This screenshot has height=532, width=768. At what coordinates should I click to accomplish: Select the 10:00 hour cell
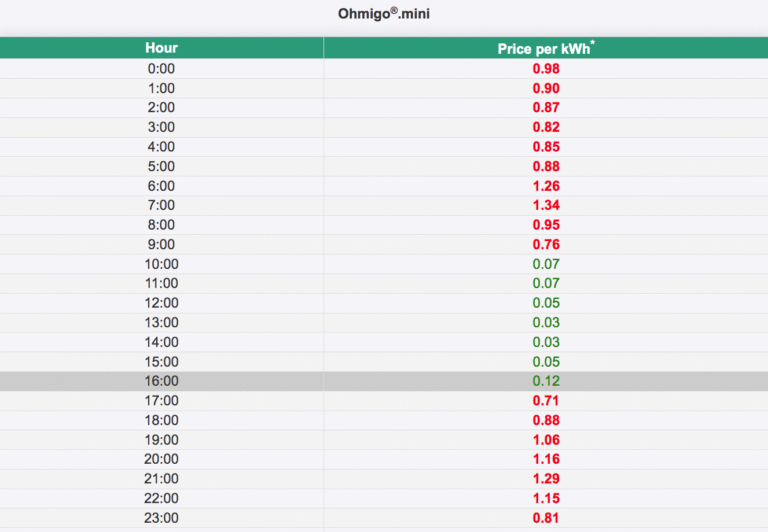pos(161,264)
